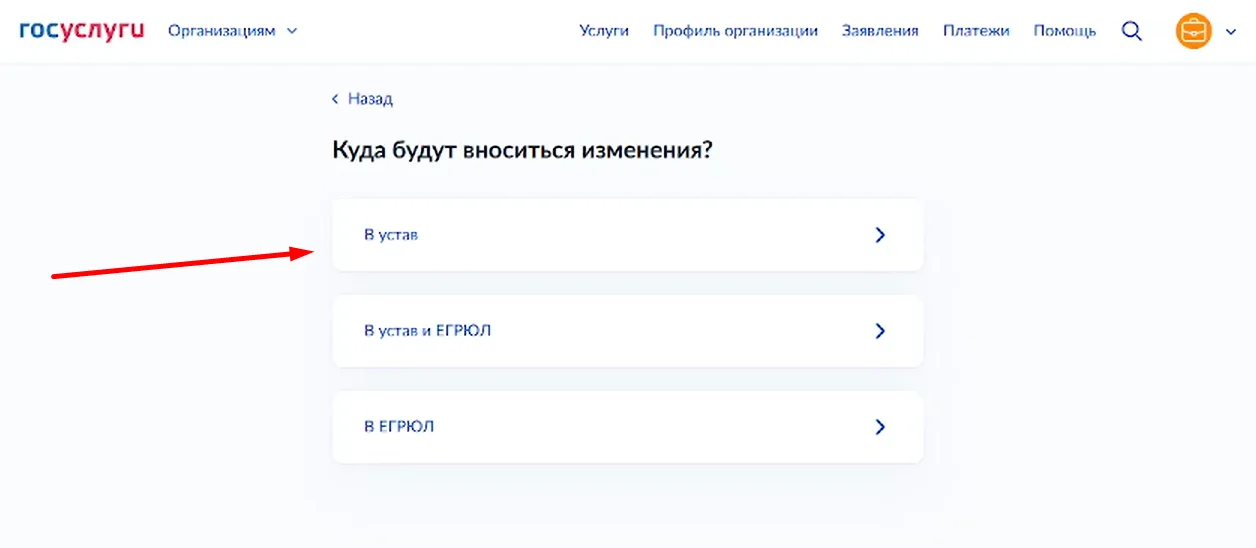Go back using the Назад link

[x=370, y=99]
